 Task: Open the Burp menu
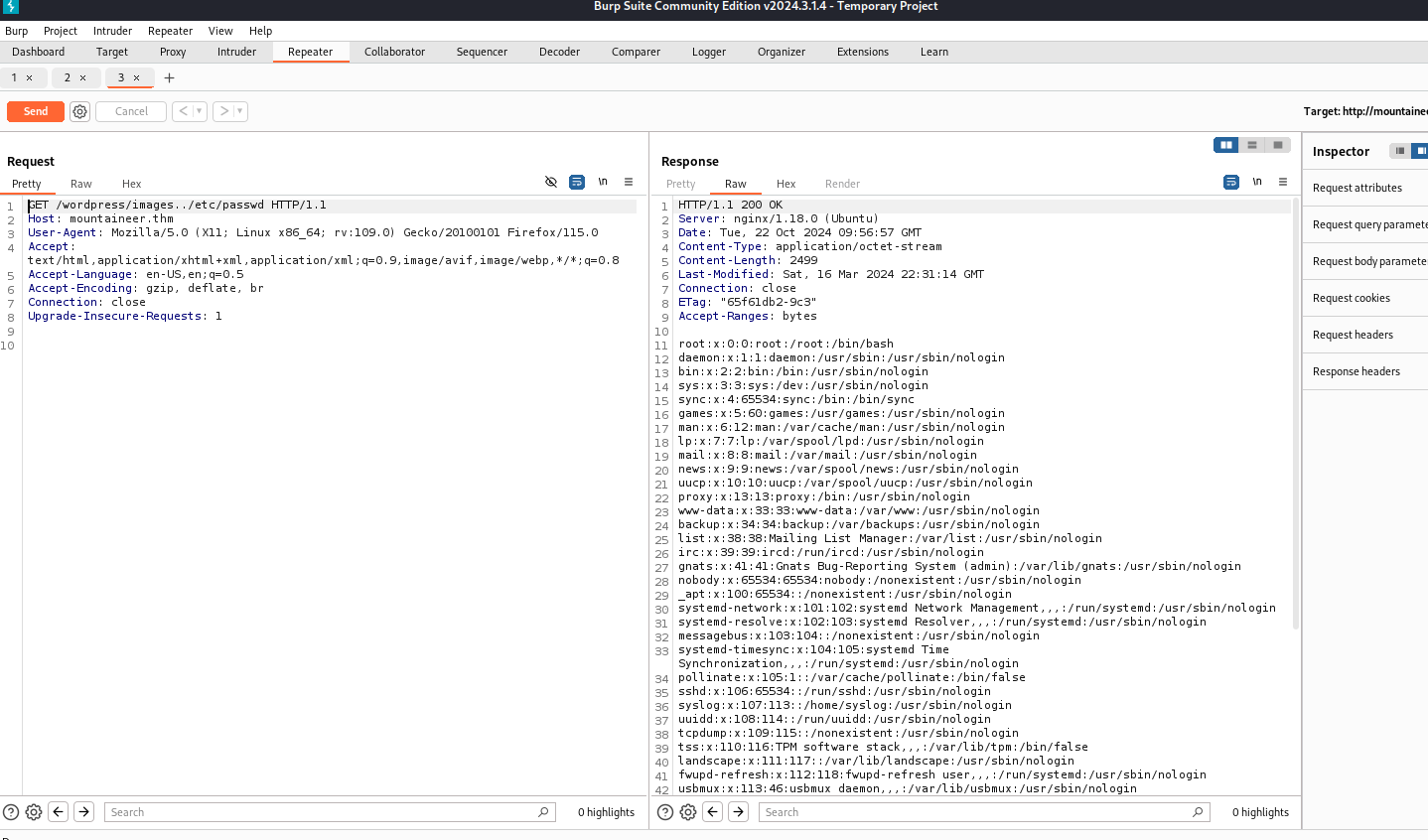17,31
